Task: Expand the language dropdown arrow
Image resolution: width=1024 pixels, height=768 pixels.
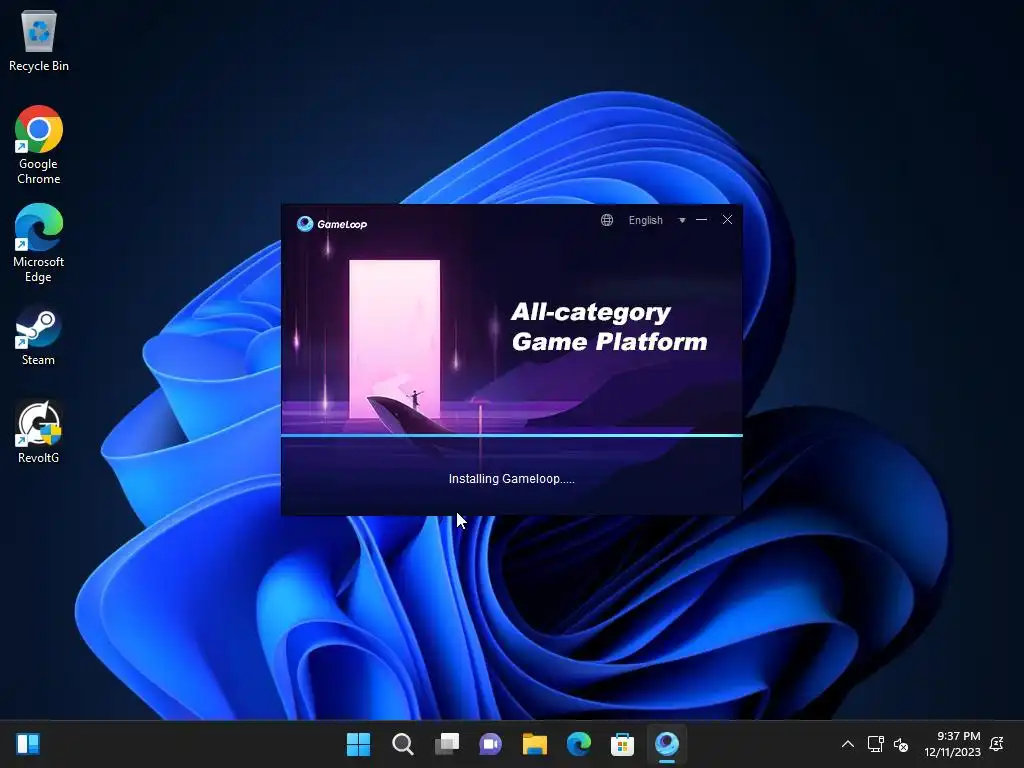Action: 682,221
